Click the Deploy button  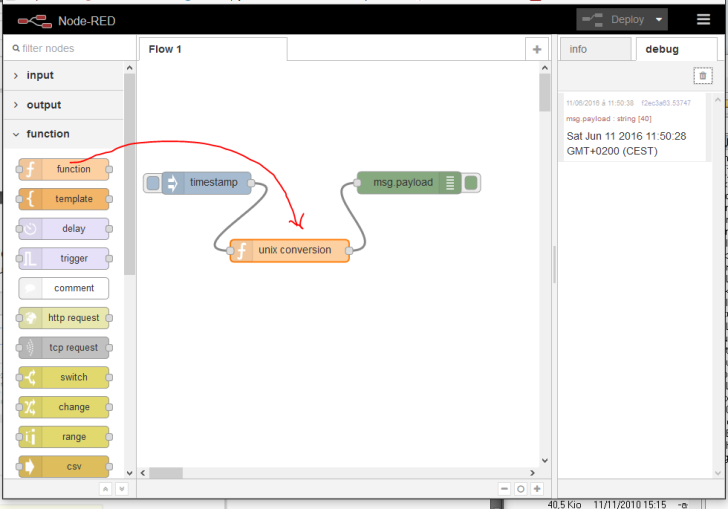tap(614, 20)
